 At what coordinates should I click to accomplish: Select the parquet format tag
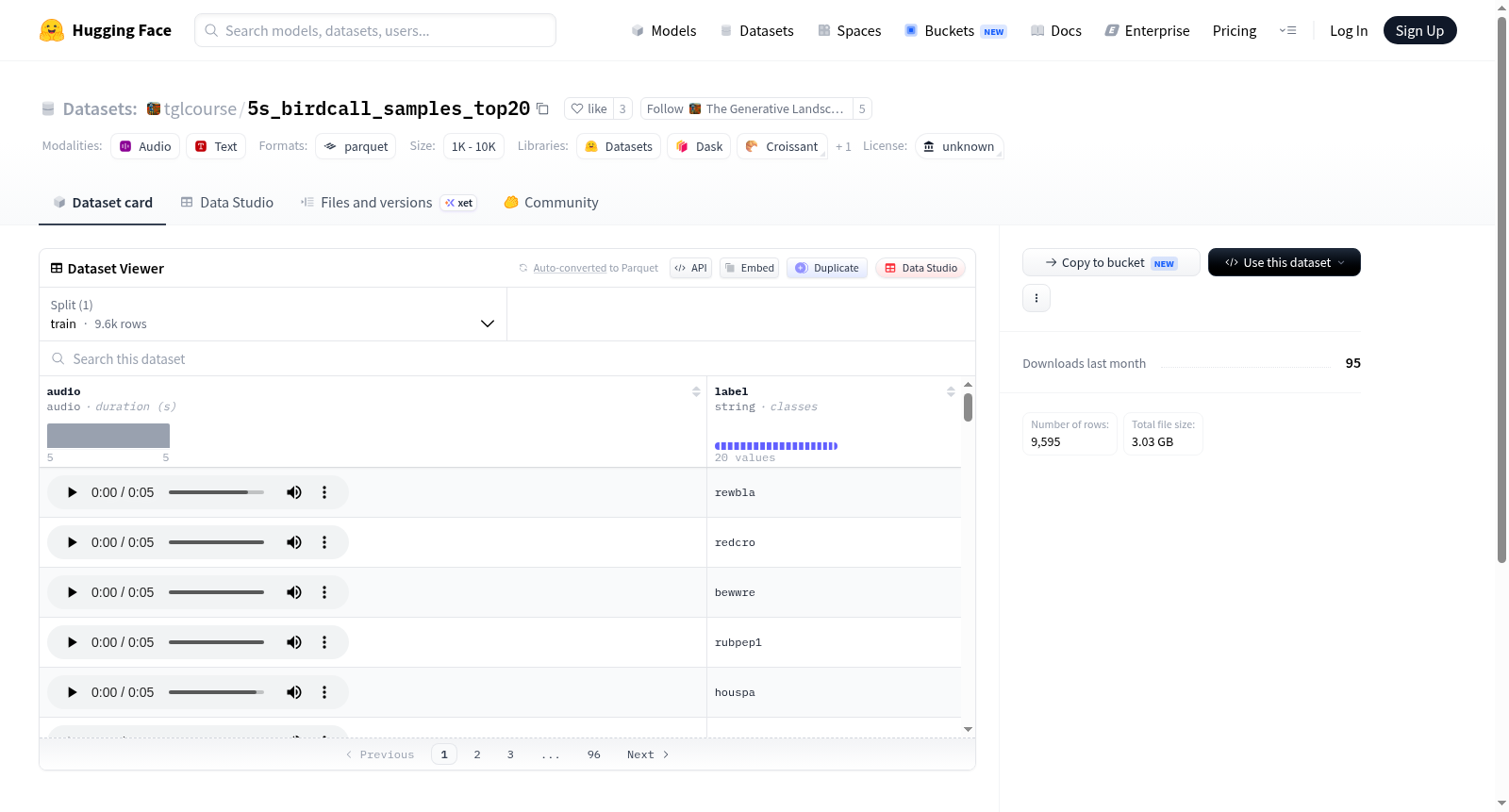(x=356, y=146)
